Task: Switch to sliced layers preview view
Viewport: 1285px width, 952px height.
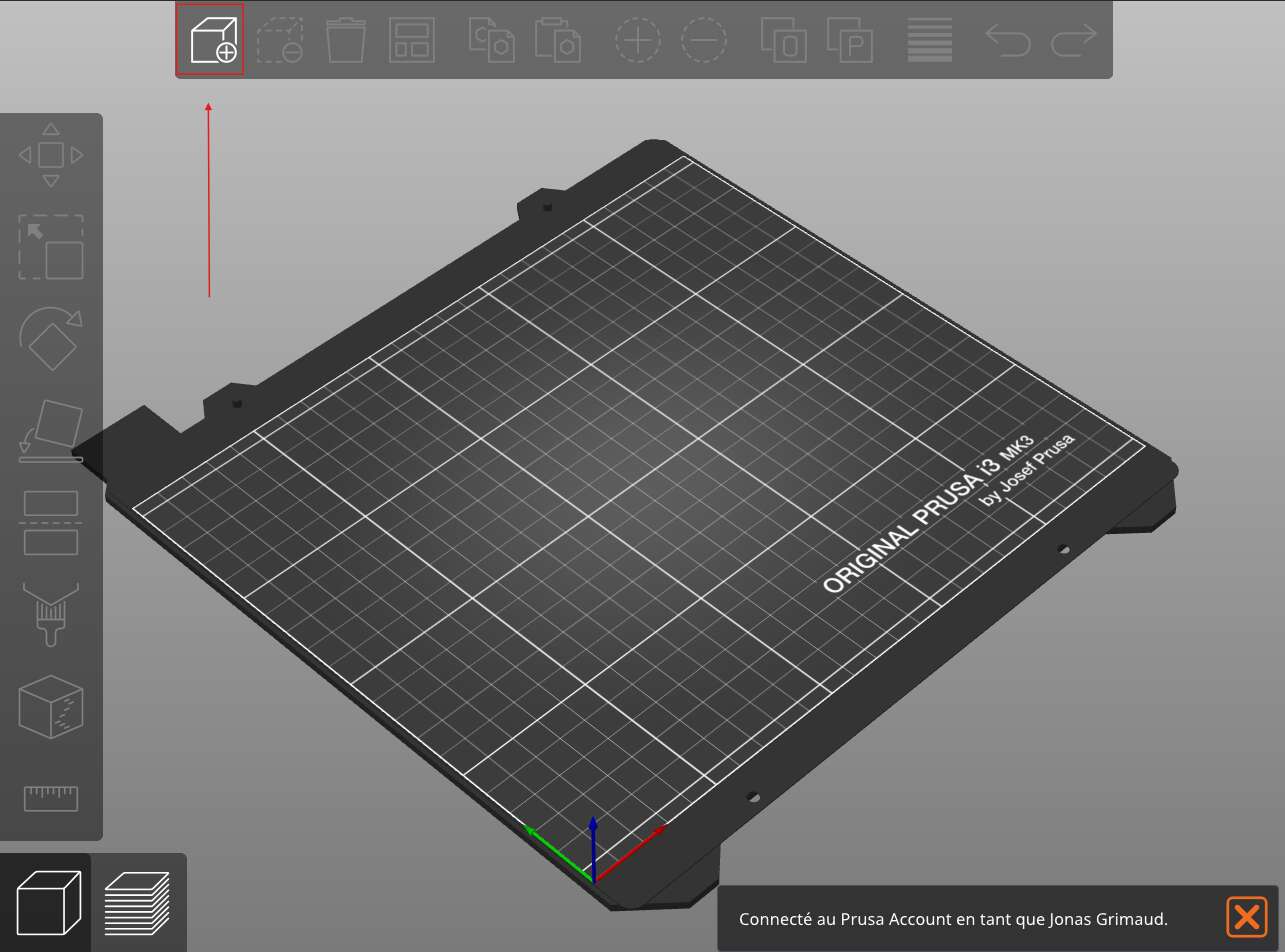Action: point(137,903)
